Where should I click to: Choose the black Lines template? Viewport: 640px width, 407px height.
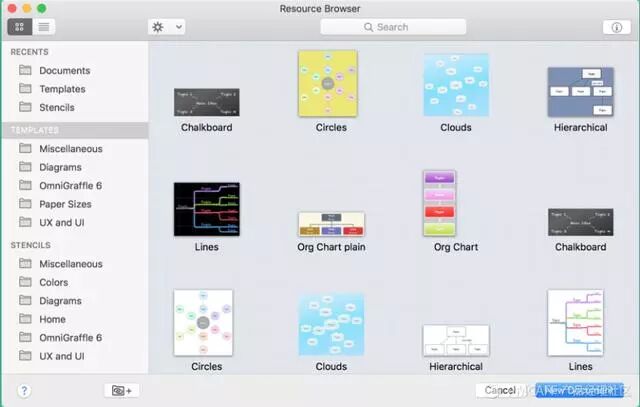[207, 209]
